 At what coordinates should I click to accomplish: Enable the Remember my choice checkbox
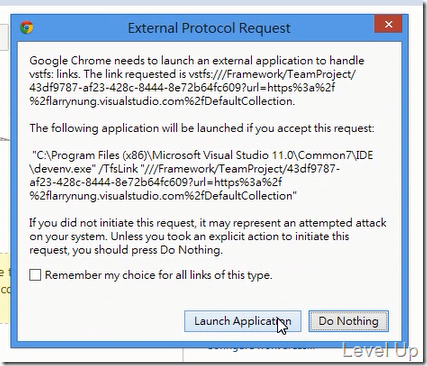pyautogui.click(x=35, y=275)
